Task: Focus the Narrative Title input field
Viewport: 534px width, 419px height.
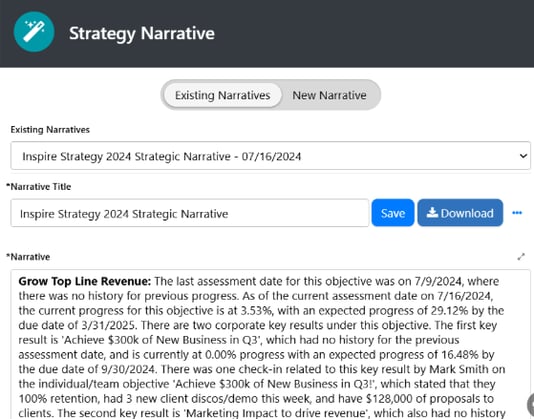Action: tap(190, 213)
